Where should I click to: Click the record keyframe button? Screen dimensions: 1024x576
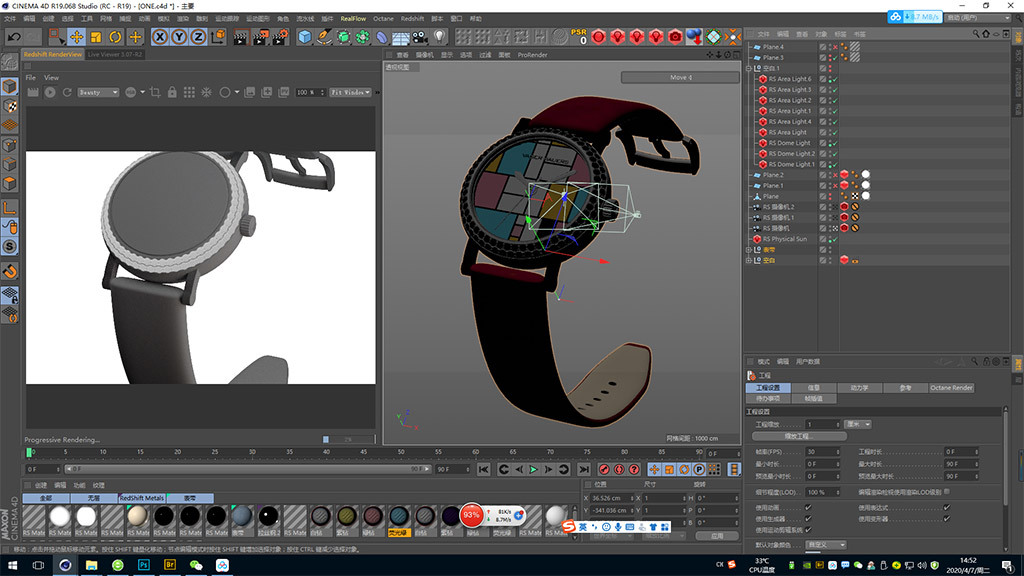[x=604, y=470]
